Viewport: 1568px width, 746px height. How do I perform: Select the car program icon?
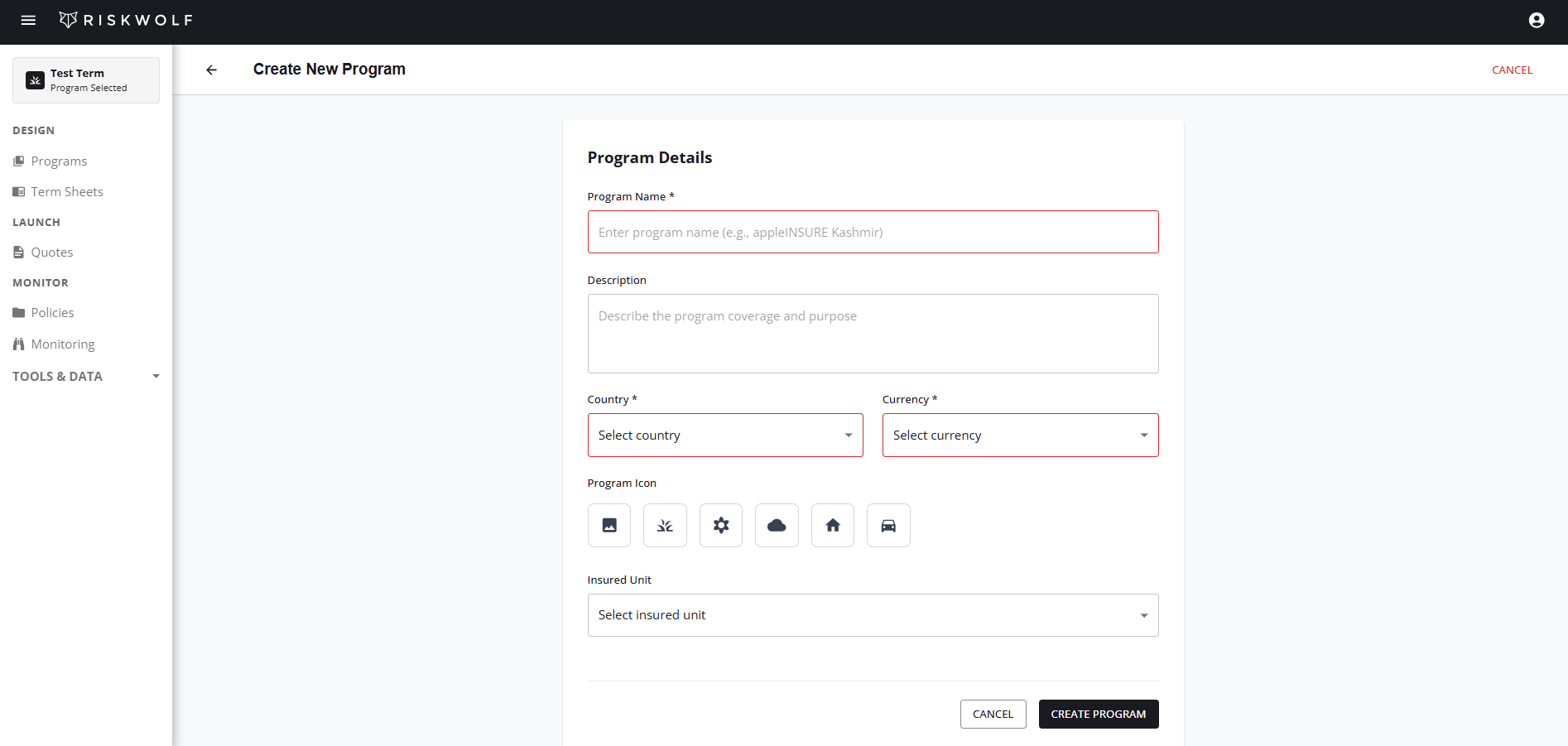[887, 525]
